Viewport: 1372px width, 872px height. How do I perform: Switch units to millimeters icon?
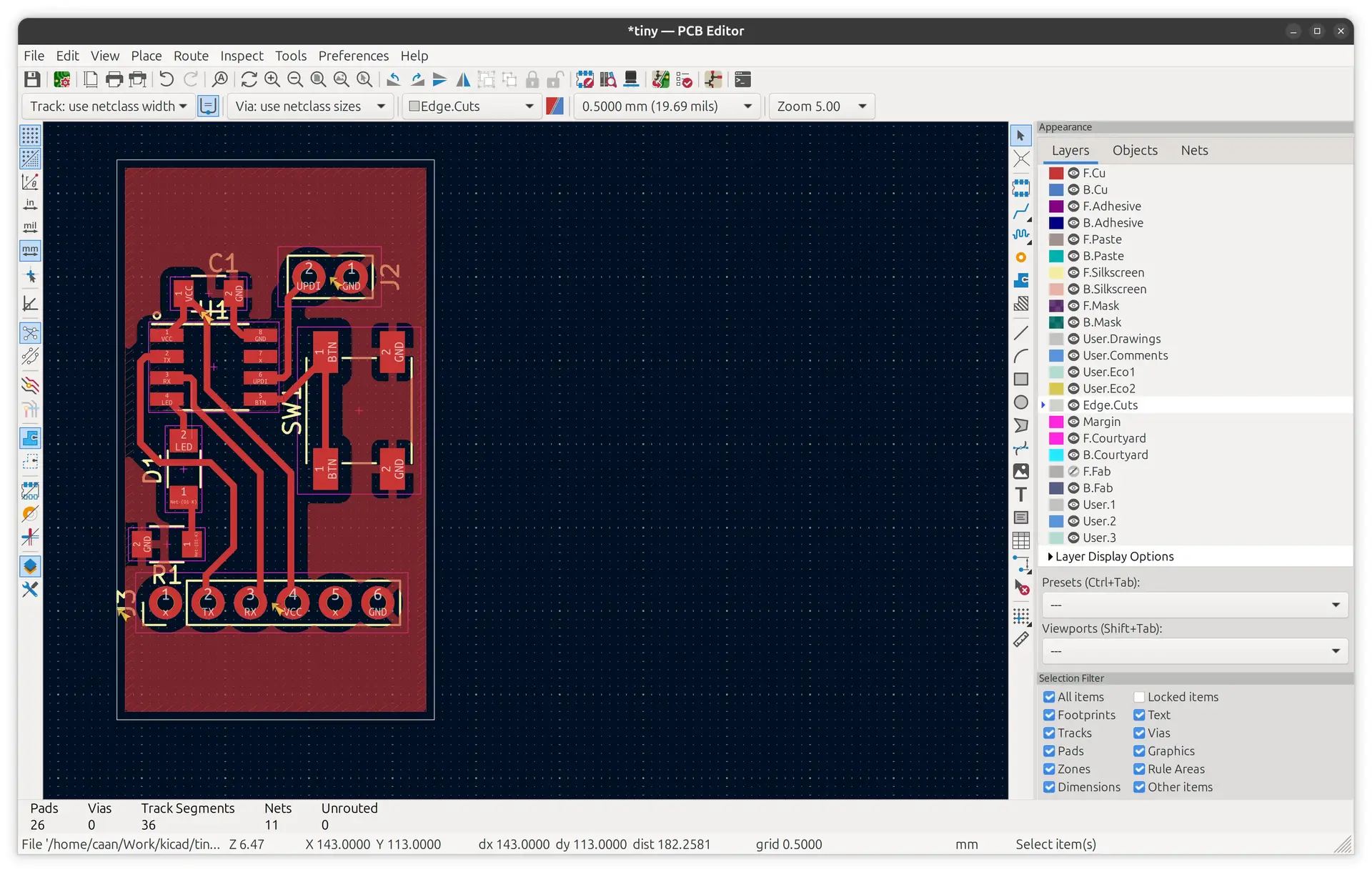click(30, 251)
